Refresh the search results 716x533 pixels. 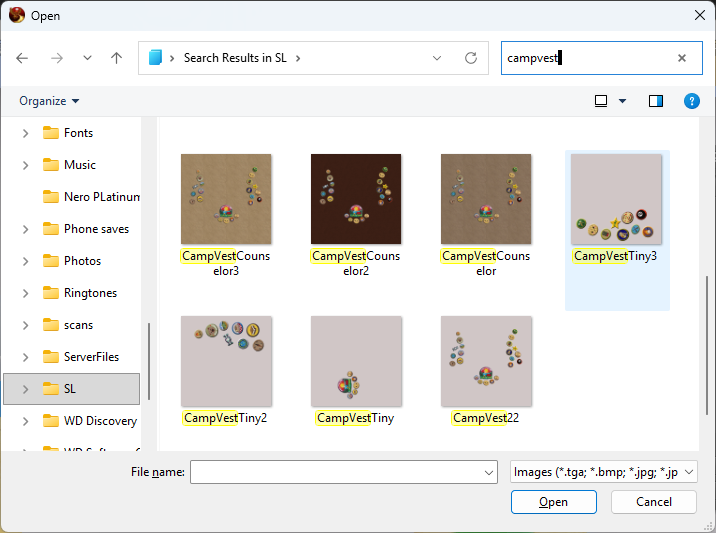(471, 58)
